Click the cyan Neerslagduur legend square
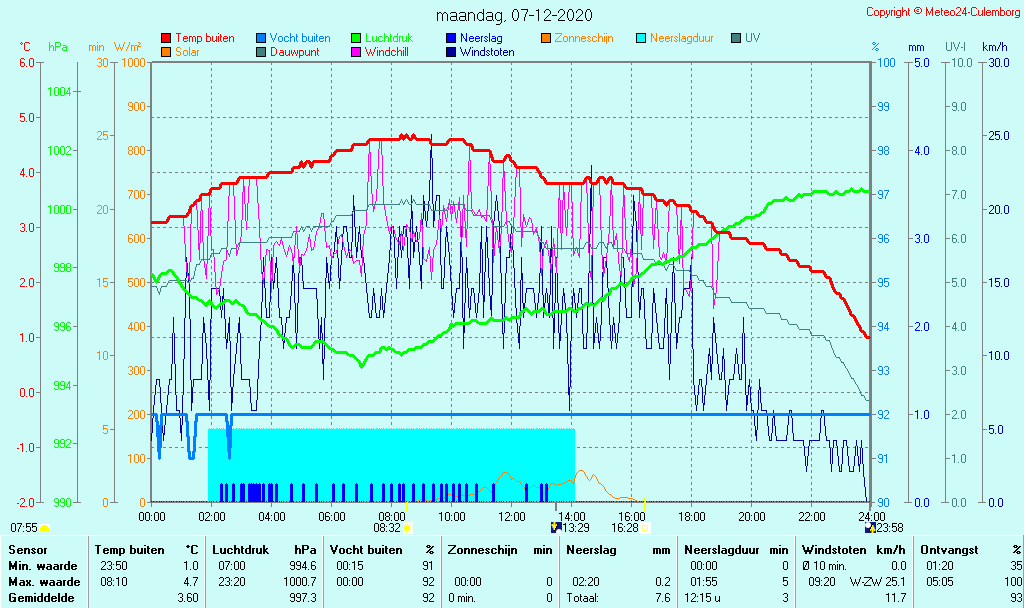 click(641, 38)
